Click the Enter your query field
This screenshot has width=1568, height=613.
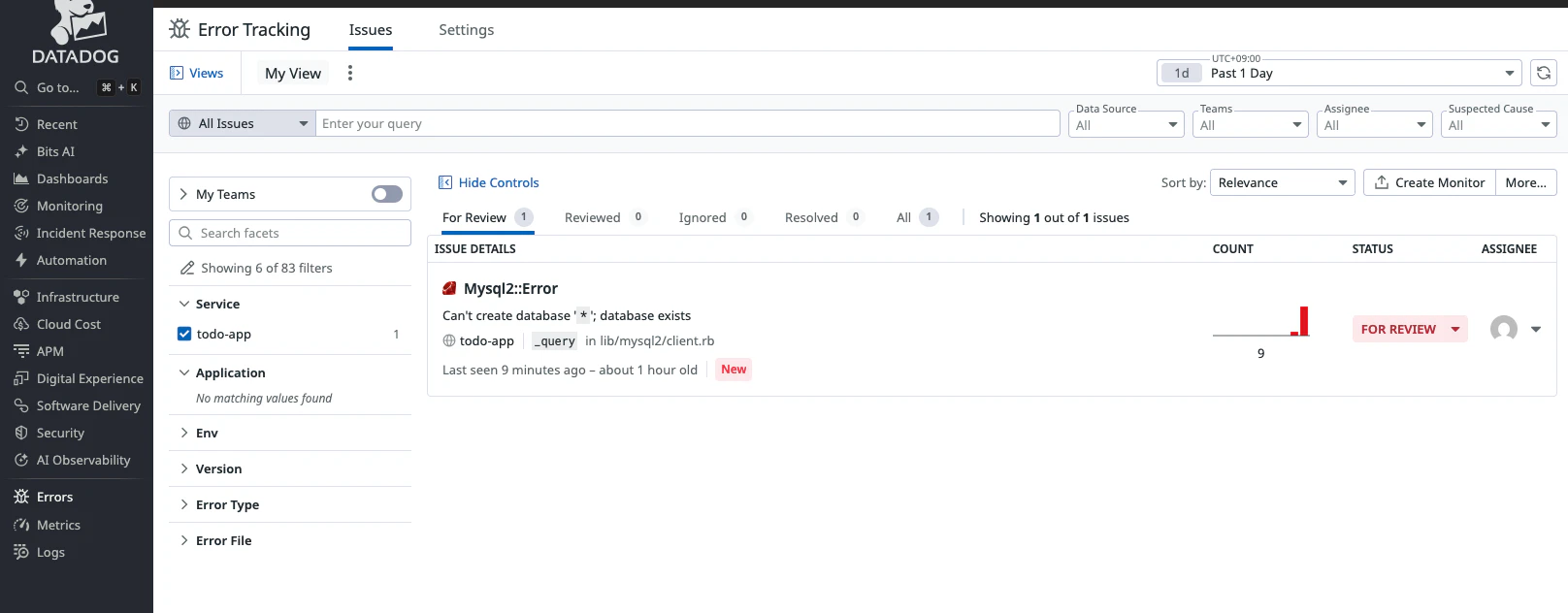pos(687,123)
